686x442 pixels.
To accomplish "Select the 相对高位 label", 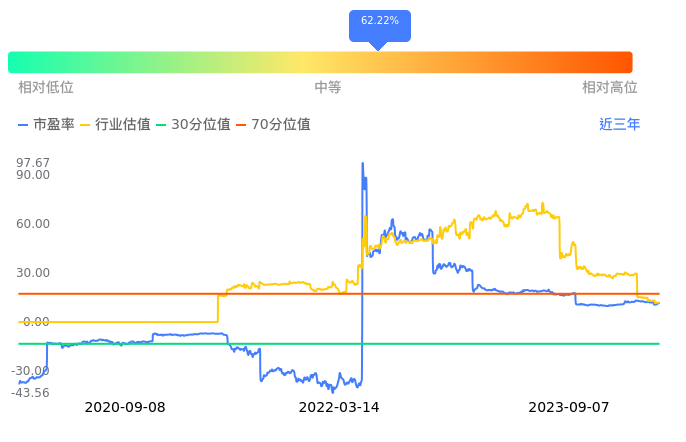I will tap(610, 88).
